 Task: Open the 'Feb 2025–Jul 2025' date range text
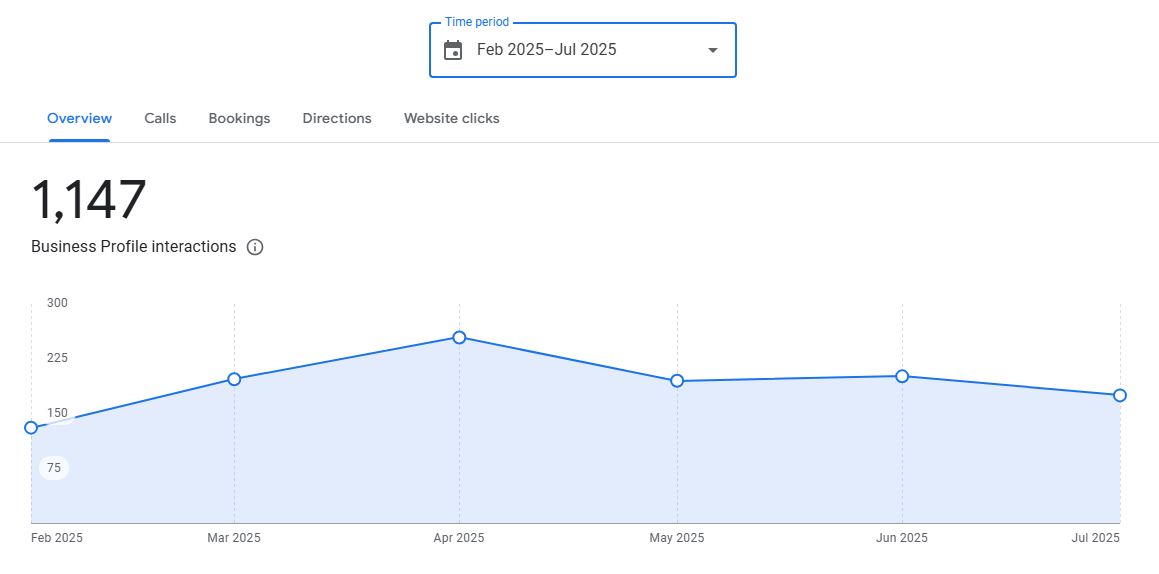point(546,50)
